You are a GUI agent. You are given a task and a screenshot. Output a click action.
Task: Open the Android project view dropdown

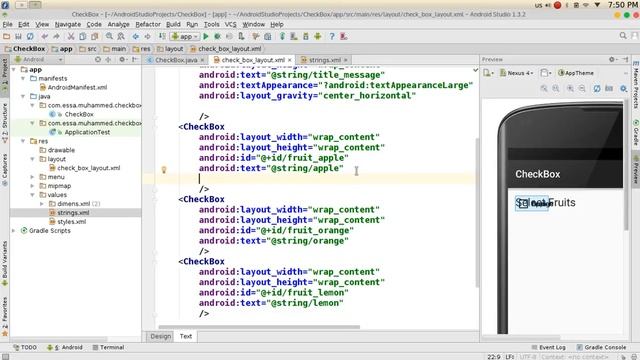(38, 60)
